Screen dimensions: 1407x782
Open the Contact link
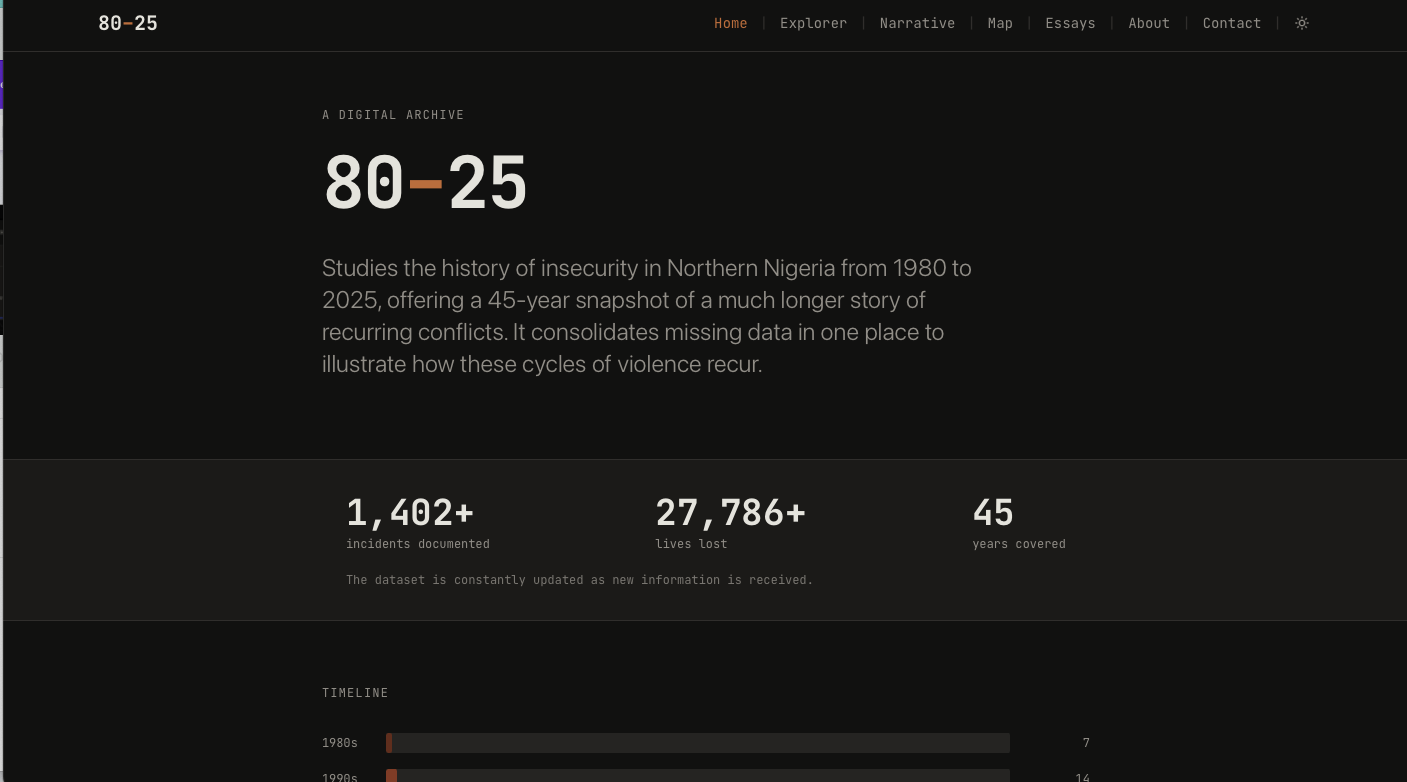click(1231, 23)
